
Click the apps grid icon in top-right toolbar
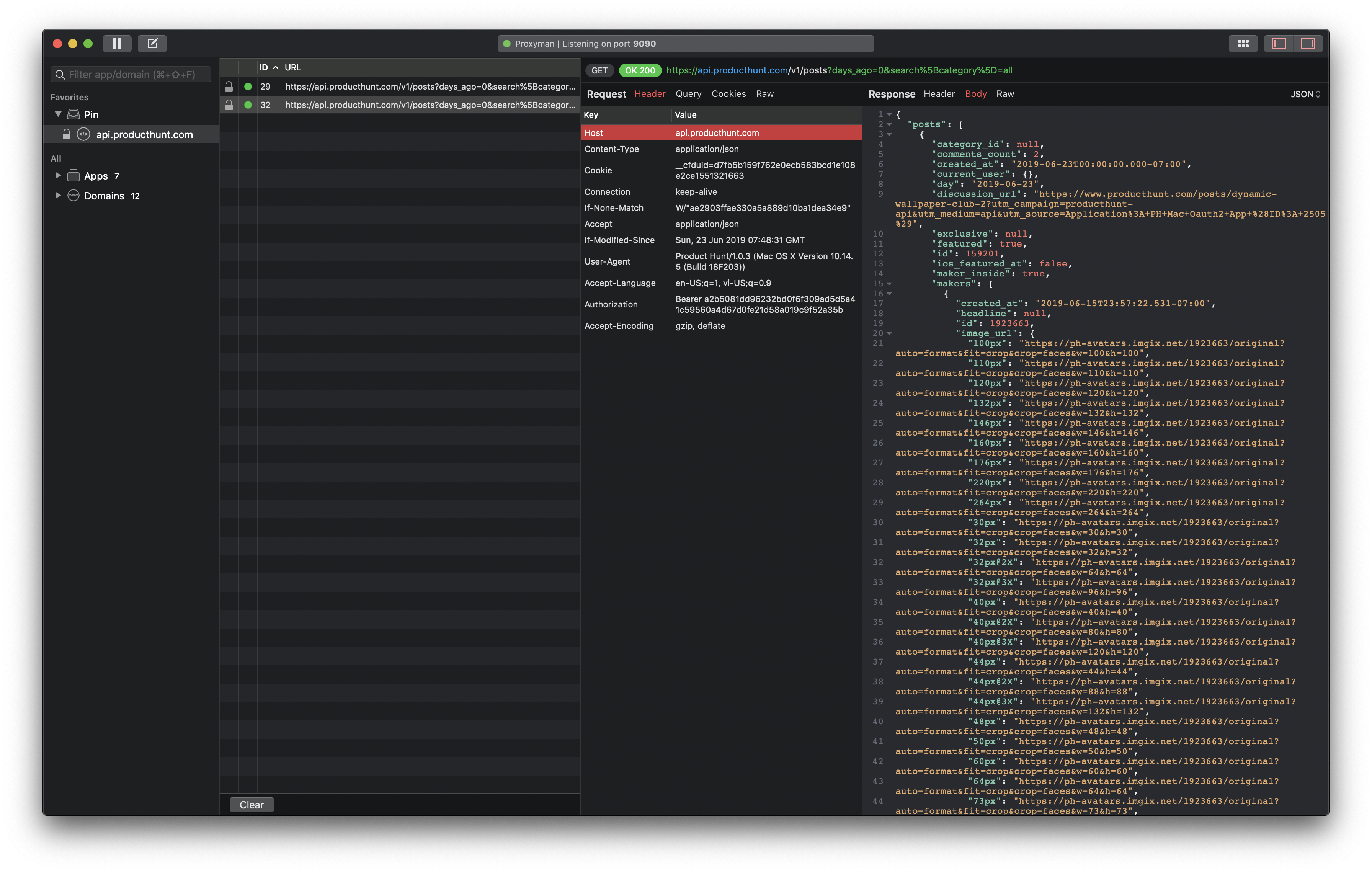(x=1244, y=43)
